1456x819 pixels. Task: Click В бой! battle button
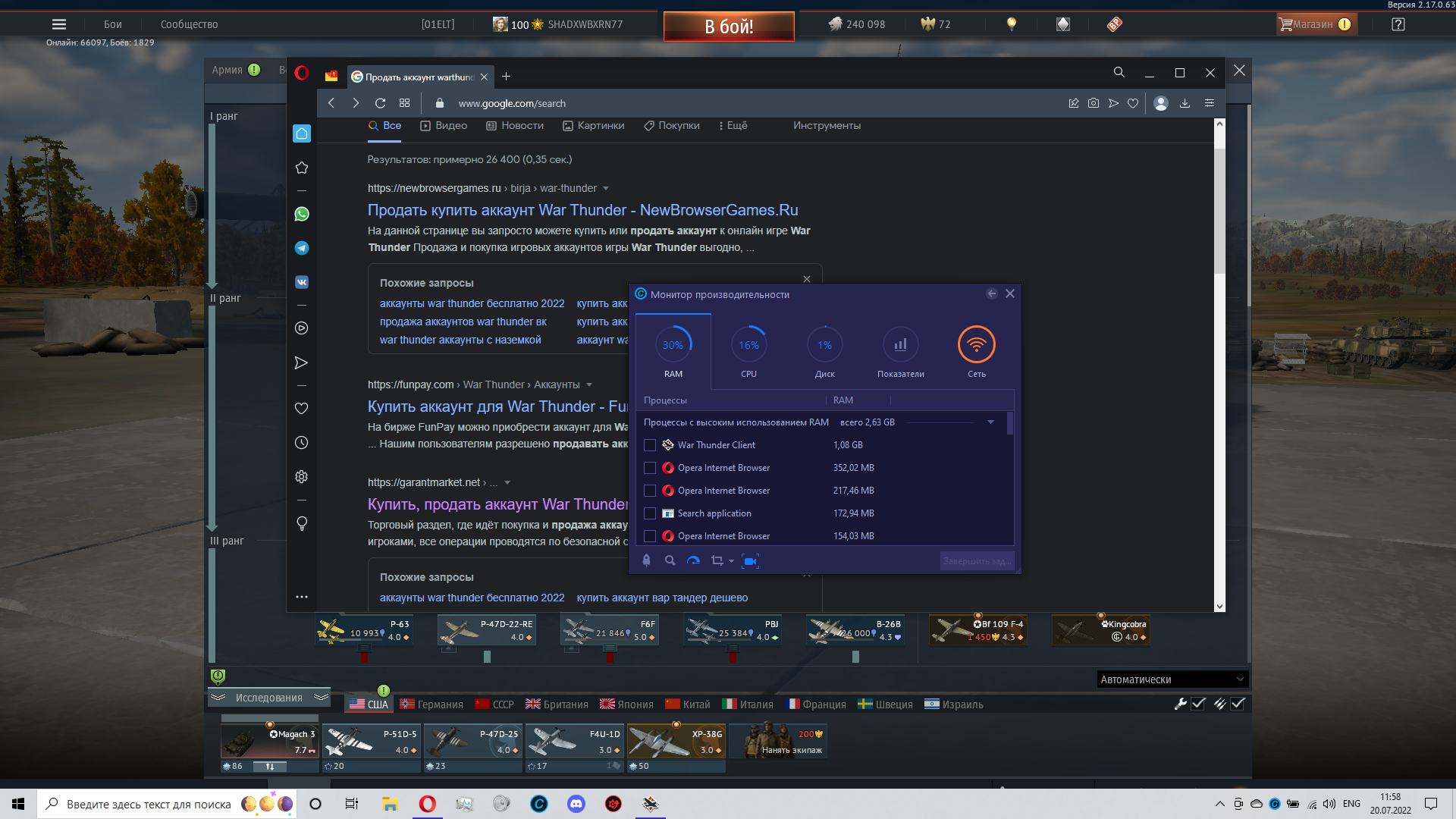click(x=729, y=27)
